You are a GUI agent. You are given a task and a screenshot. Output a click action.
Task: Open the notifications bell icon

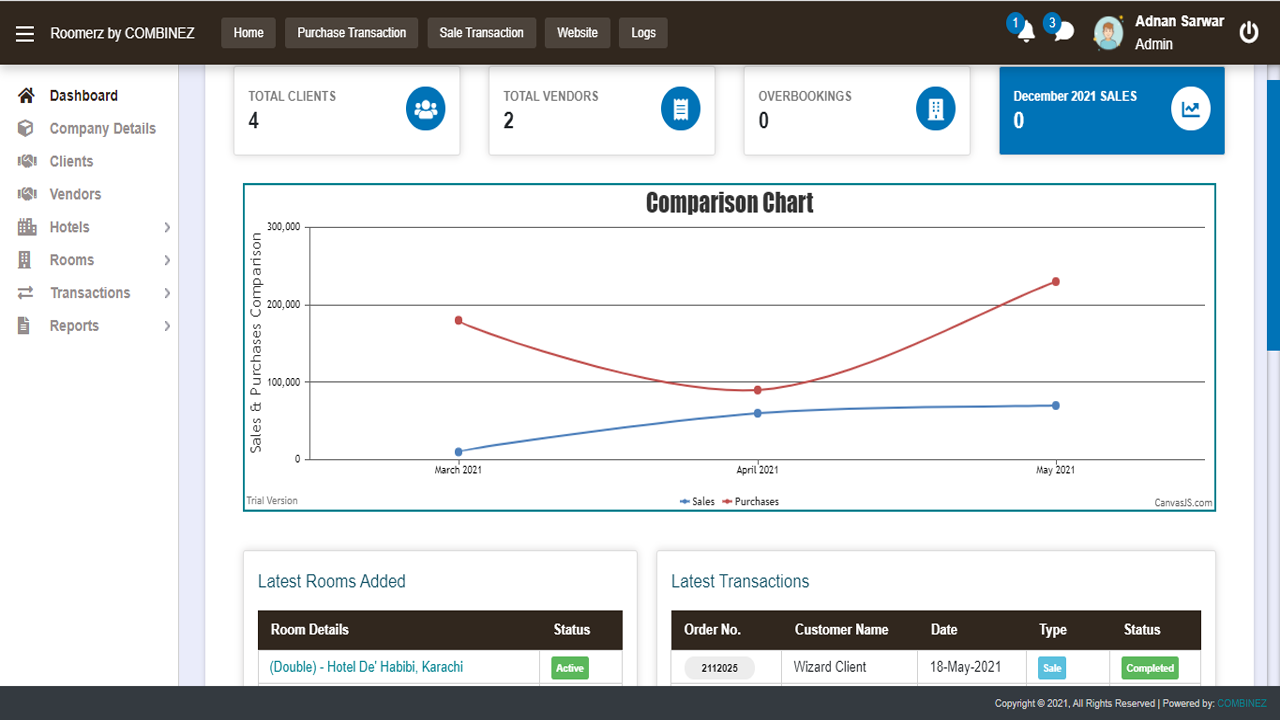point(1025,32)
